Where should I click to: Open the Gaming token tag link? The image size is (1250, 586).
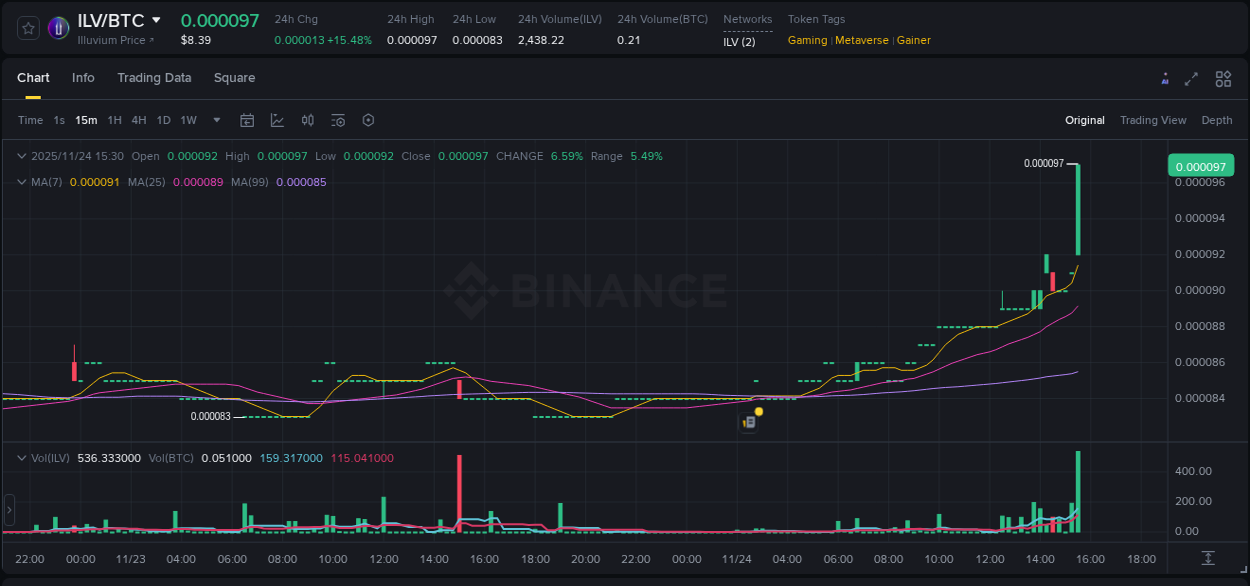tap(807, 40)
